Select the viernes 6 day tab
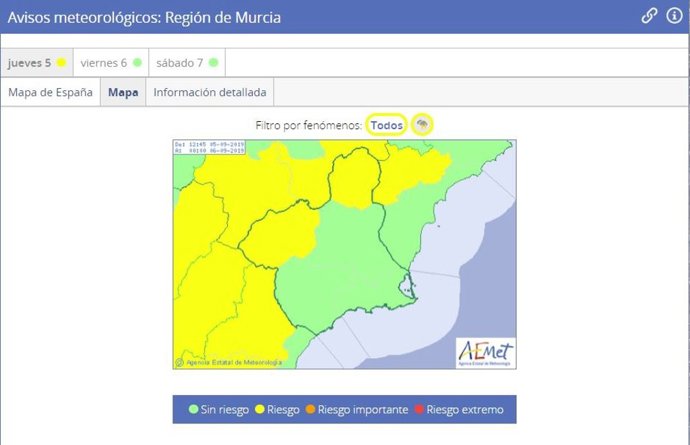The height and width of the screenshot is (445, 690). 111,63
